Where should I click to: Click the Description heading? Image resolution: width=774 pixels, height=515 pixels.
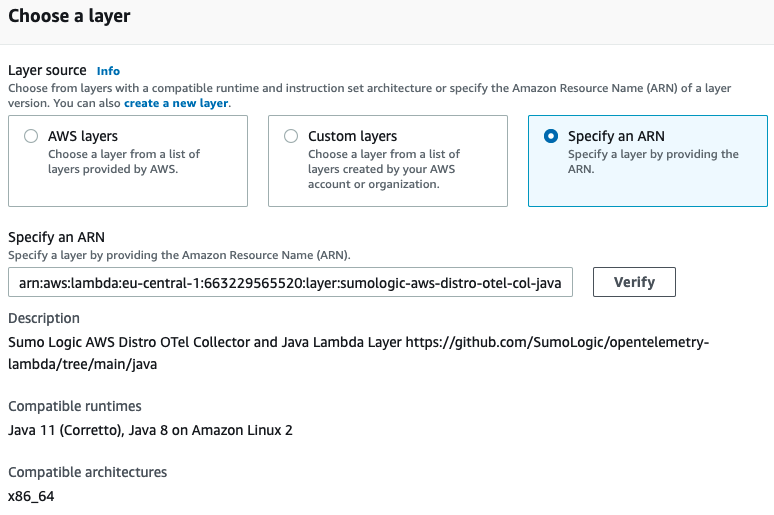tap(44, 318)
